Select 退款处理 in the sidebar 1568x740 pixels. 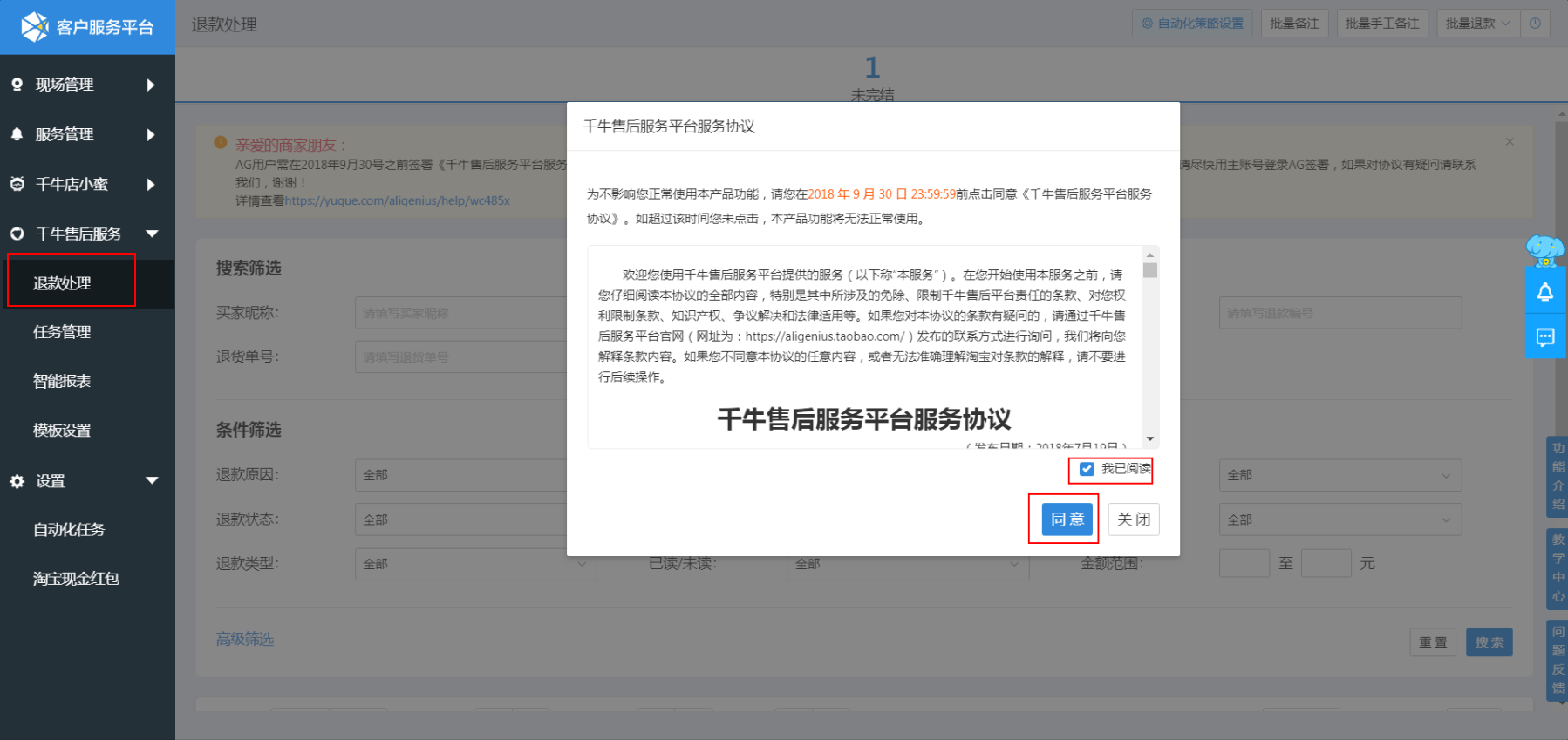[62, 283]
